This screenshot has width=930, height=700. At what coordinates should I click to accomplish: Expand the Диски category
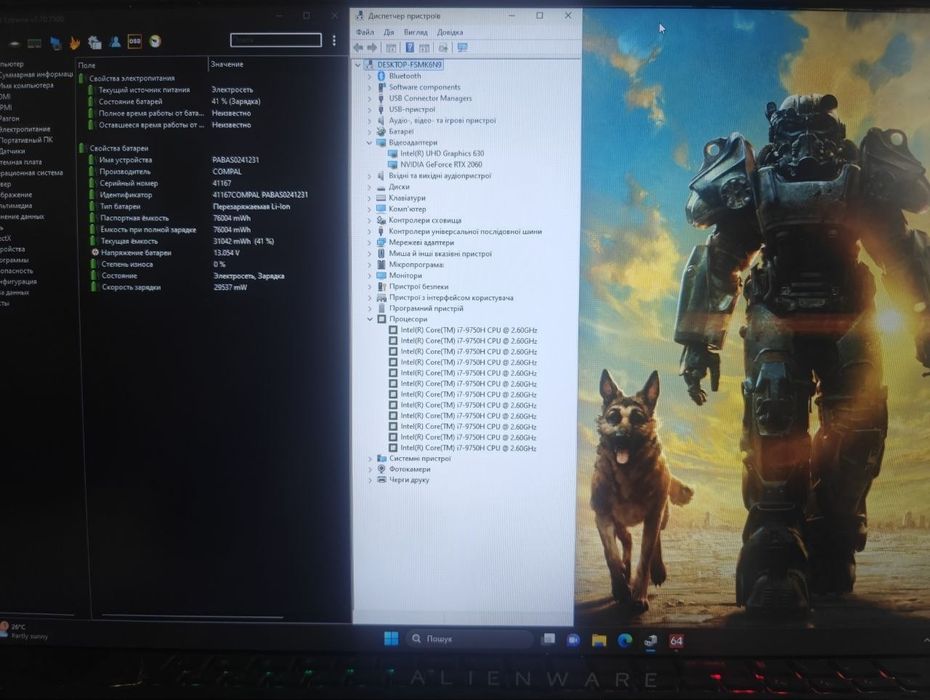(x=370, y=187)
